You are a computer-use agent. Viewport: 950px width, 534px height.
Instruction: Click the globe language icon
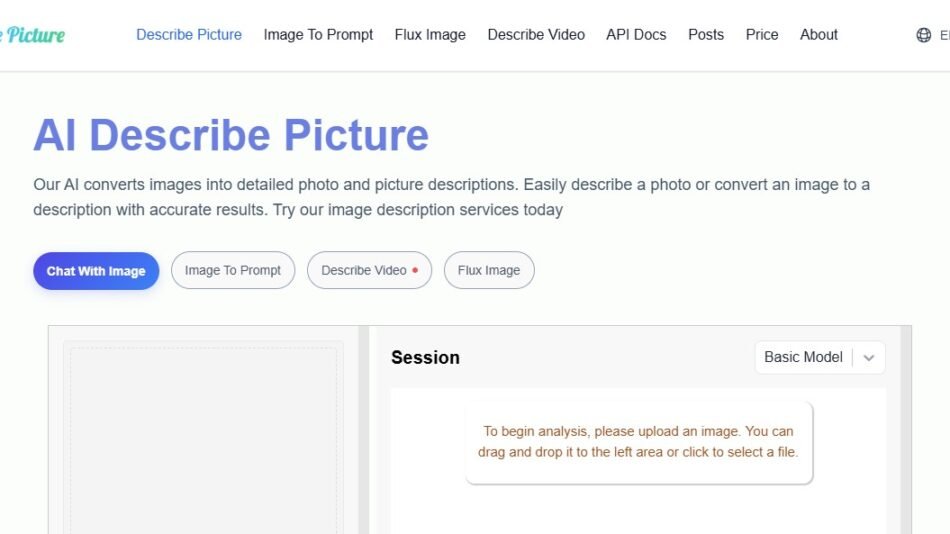[923, 35]
